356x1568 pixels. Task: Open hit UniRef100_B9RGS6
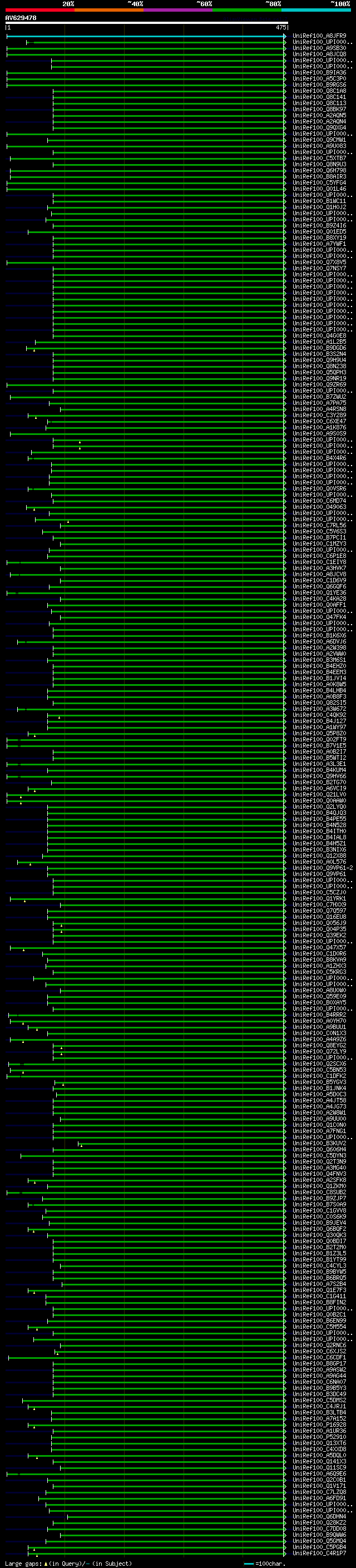click(319, 85)
